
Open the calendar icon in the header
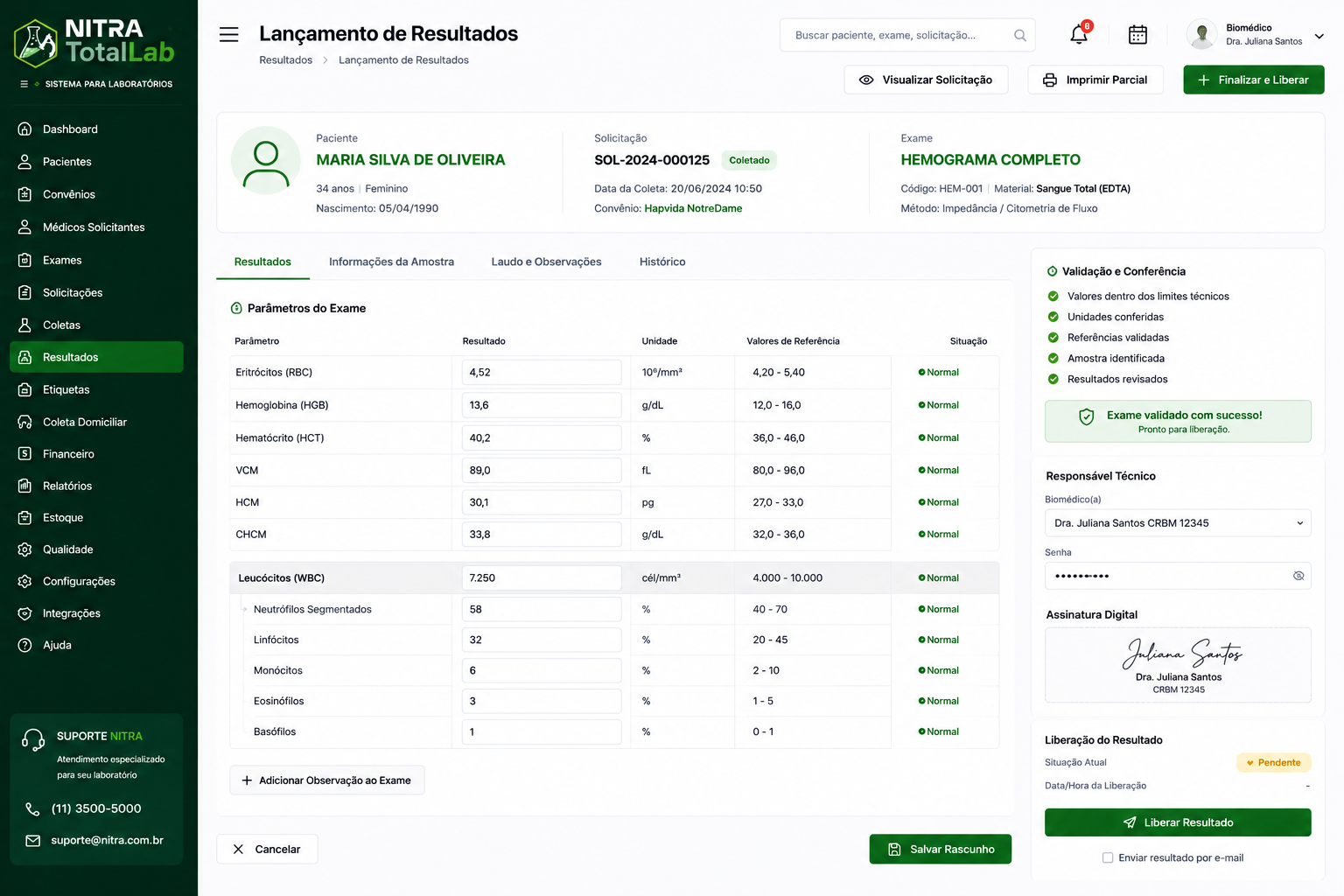click(x=1137, y=34)
